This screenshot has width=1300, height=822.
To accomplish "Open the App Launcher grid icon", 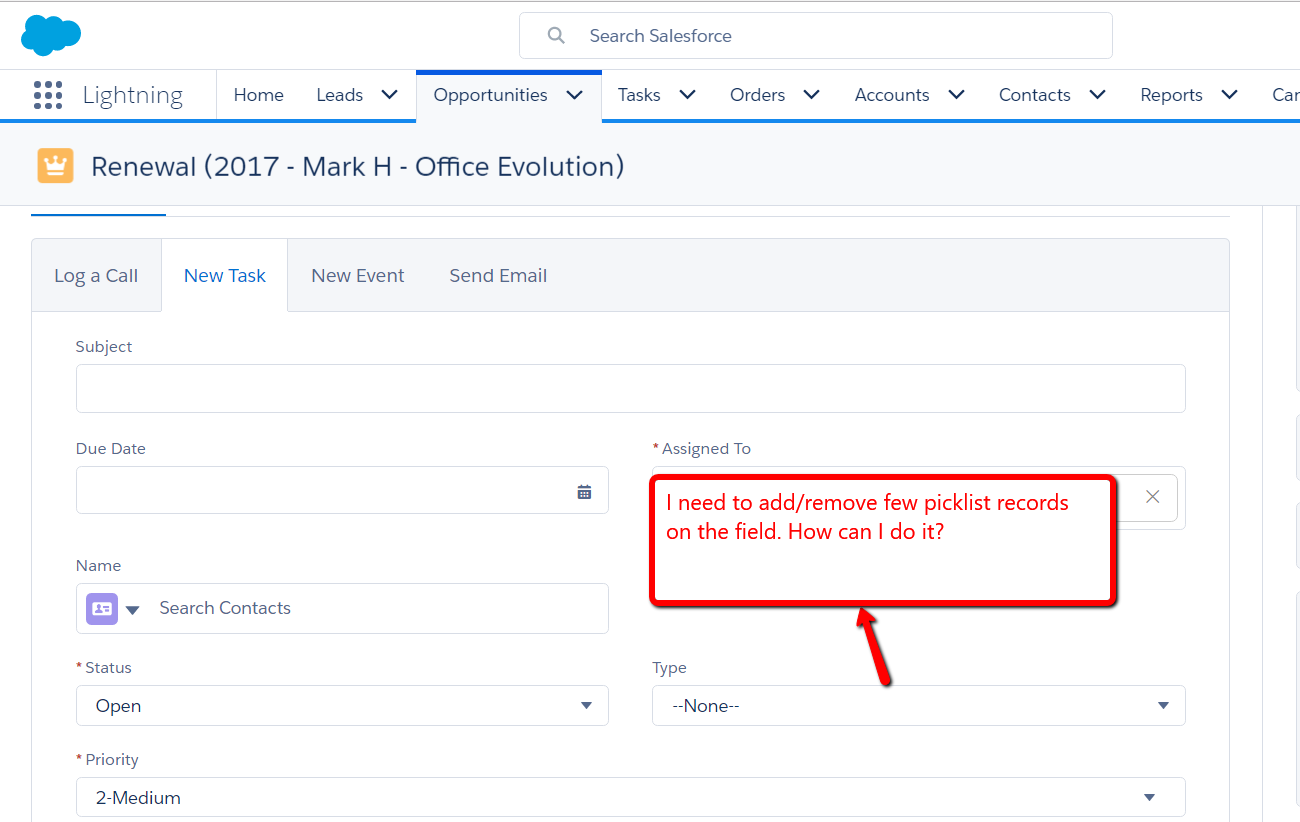I will tap(48, 95).
